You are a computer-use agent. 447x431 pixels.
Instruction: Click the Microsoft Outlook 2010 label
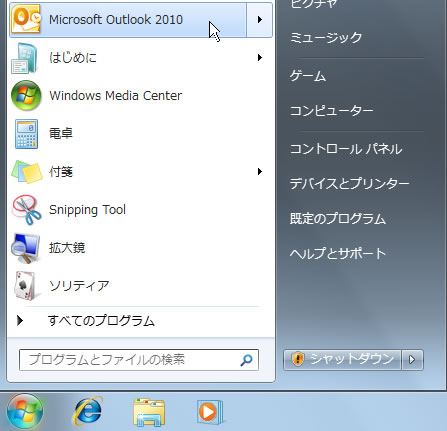[116, 20]
